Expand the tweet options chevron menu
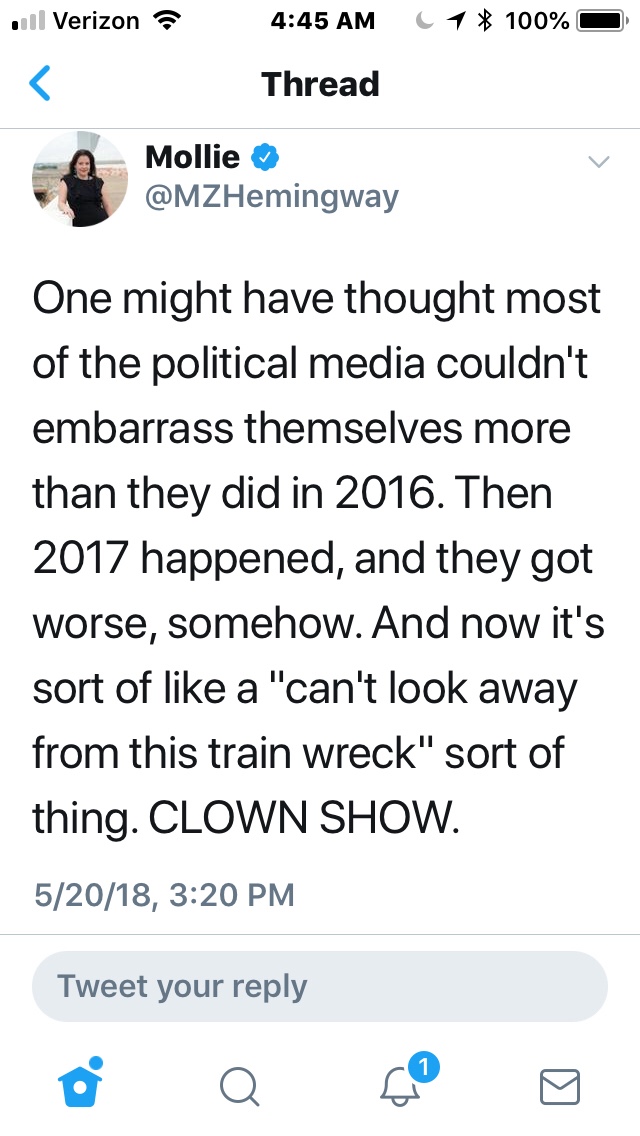The image size is (640, 1136). click(598, 161)
